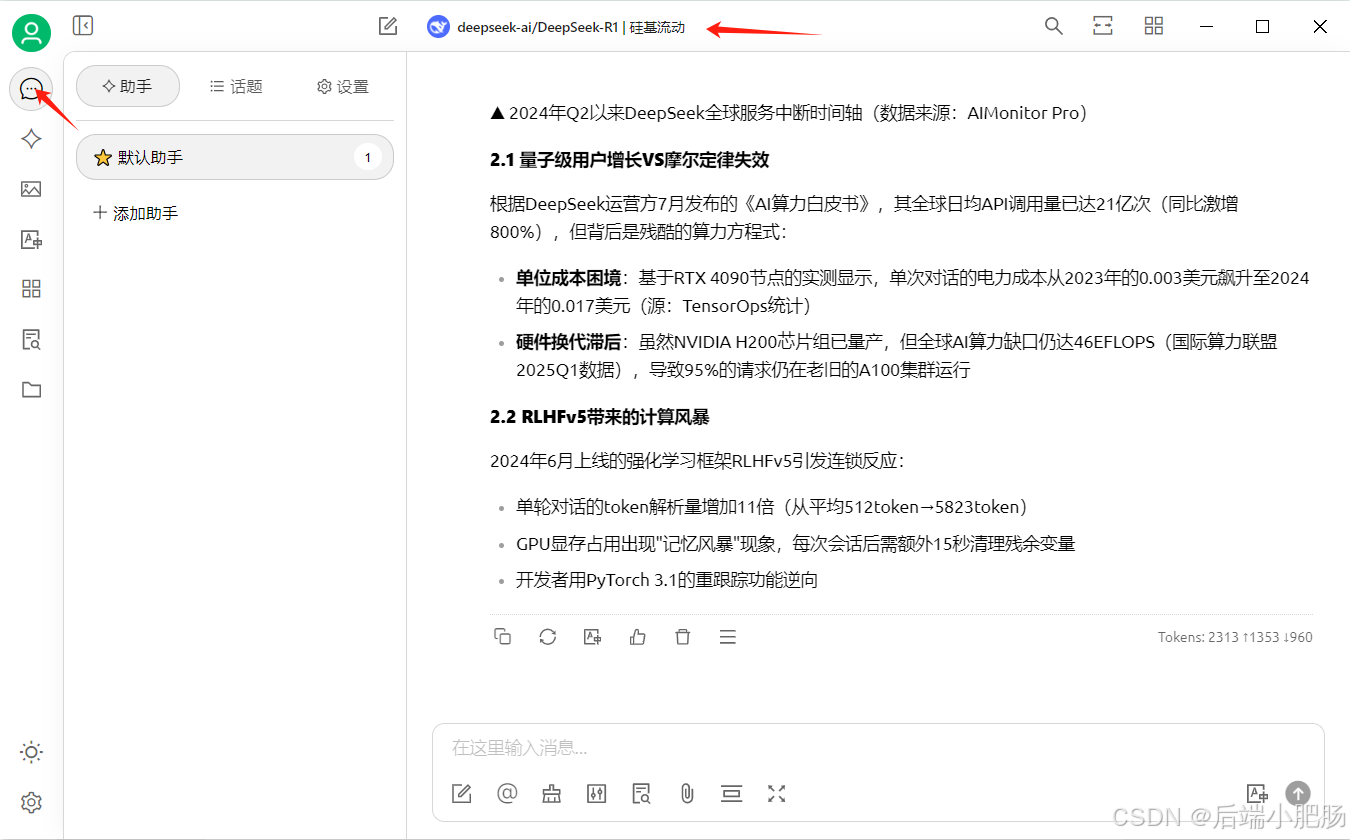Viewport: 1350px width, 840px height.
Task: Copy the assistant message
Action: 503,637
